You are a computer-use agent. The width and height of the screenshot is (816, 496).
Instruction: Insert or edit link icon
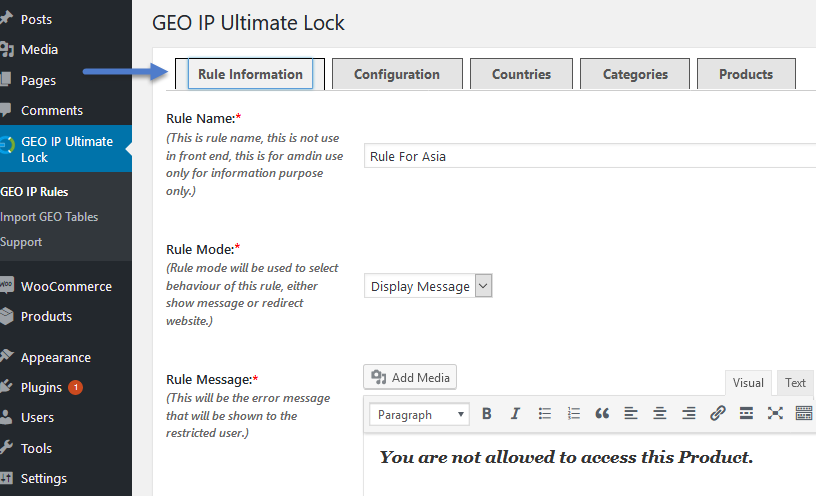[x=718, y=414]
